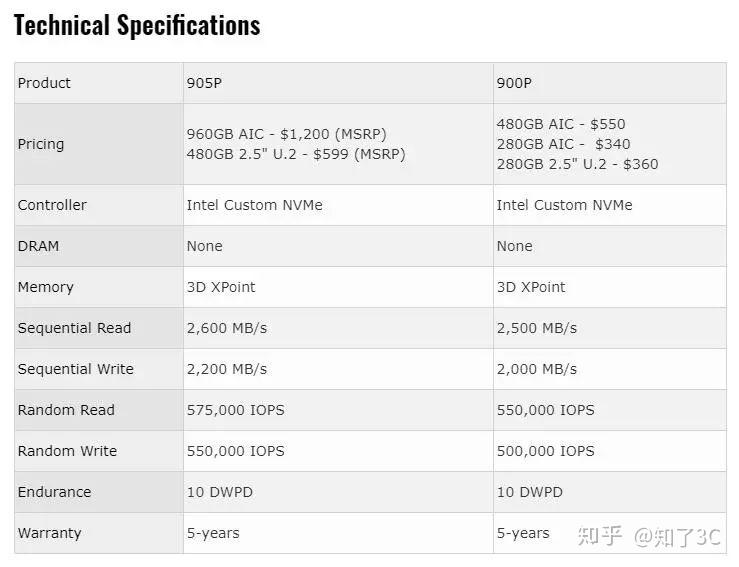
Task: Click the "2,600 MB/s" sequential read value
Action: (226, 328)
